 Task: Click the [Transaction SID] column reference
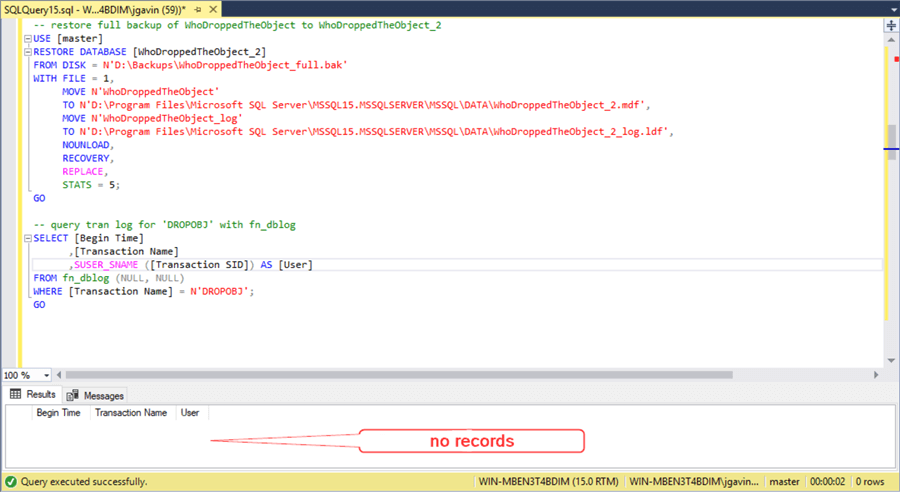point(199,265)
